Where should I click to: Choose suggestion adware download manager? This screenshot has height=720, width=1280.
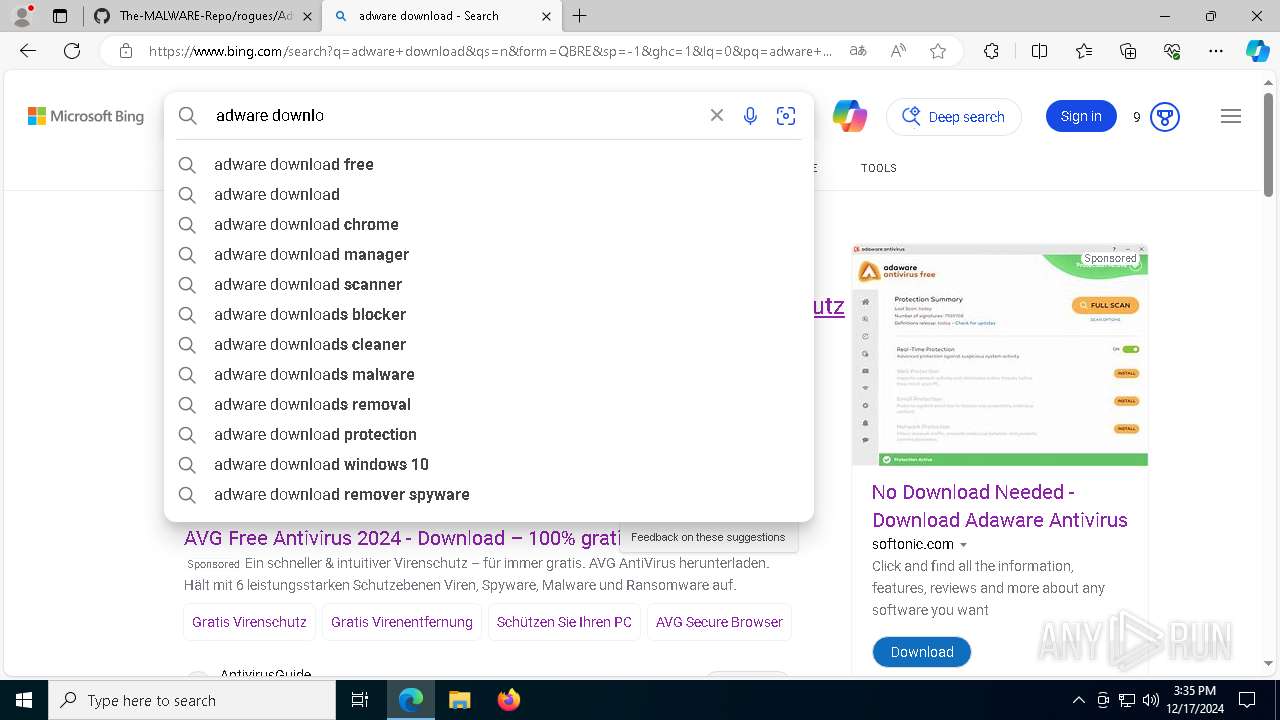click(489, 254)
